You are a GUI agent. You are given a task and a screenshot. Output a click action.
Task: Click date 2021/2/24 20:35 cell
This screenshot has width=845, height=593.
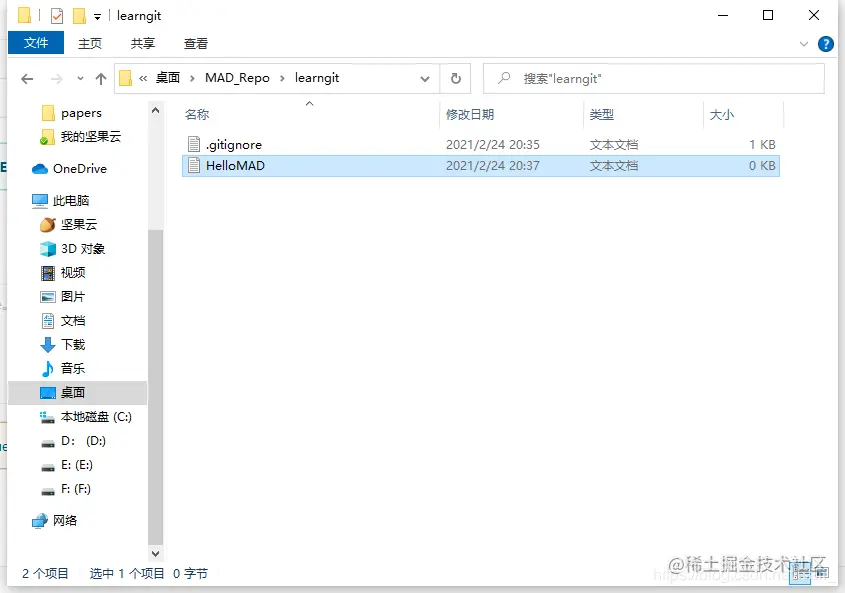(x=493, y=144)
